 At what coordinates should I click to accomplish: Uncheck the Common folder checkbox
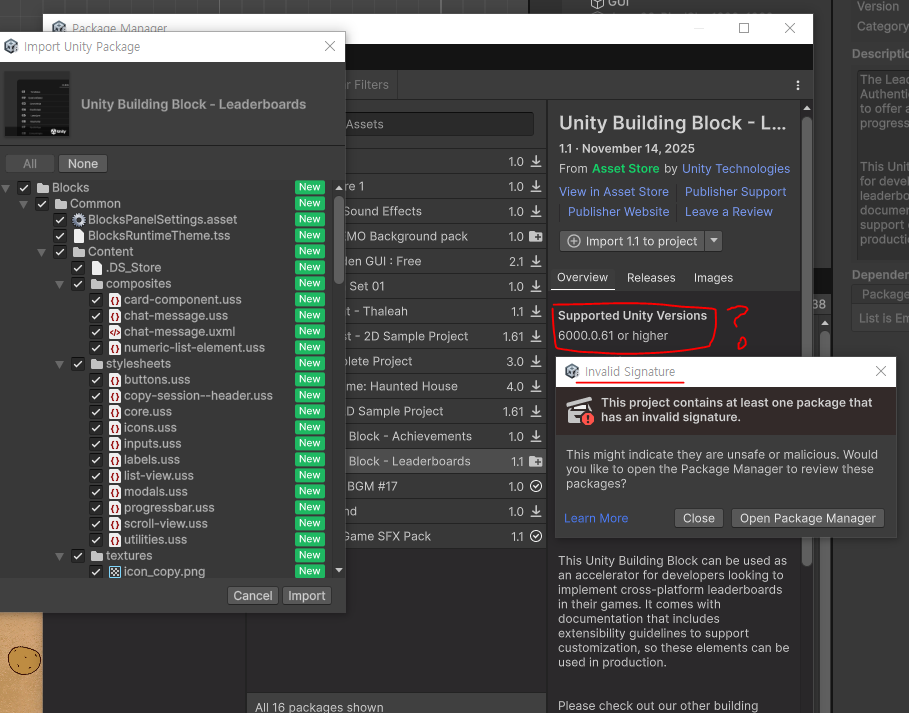(42, 204)
